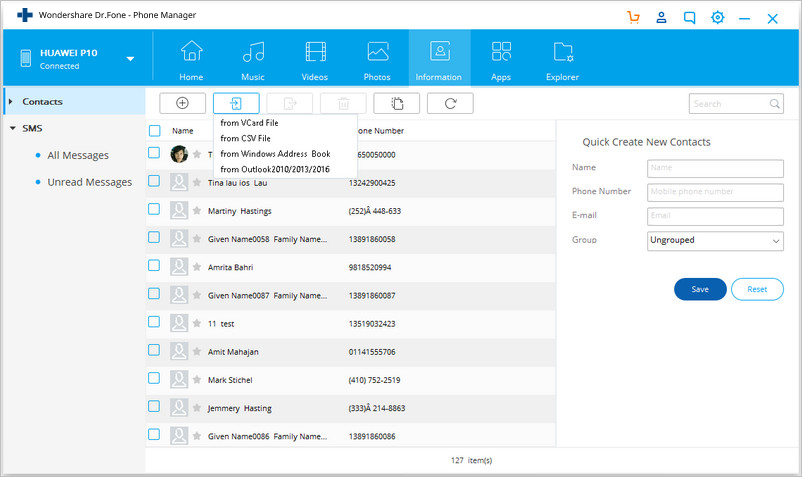This screenshot has height=477, width=802.
Task: Click the refresh toolbar button
Action: [x=450, y=103]
